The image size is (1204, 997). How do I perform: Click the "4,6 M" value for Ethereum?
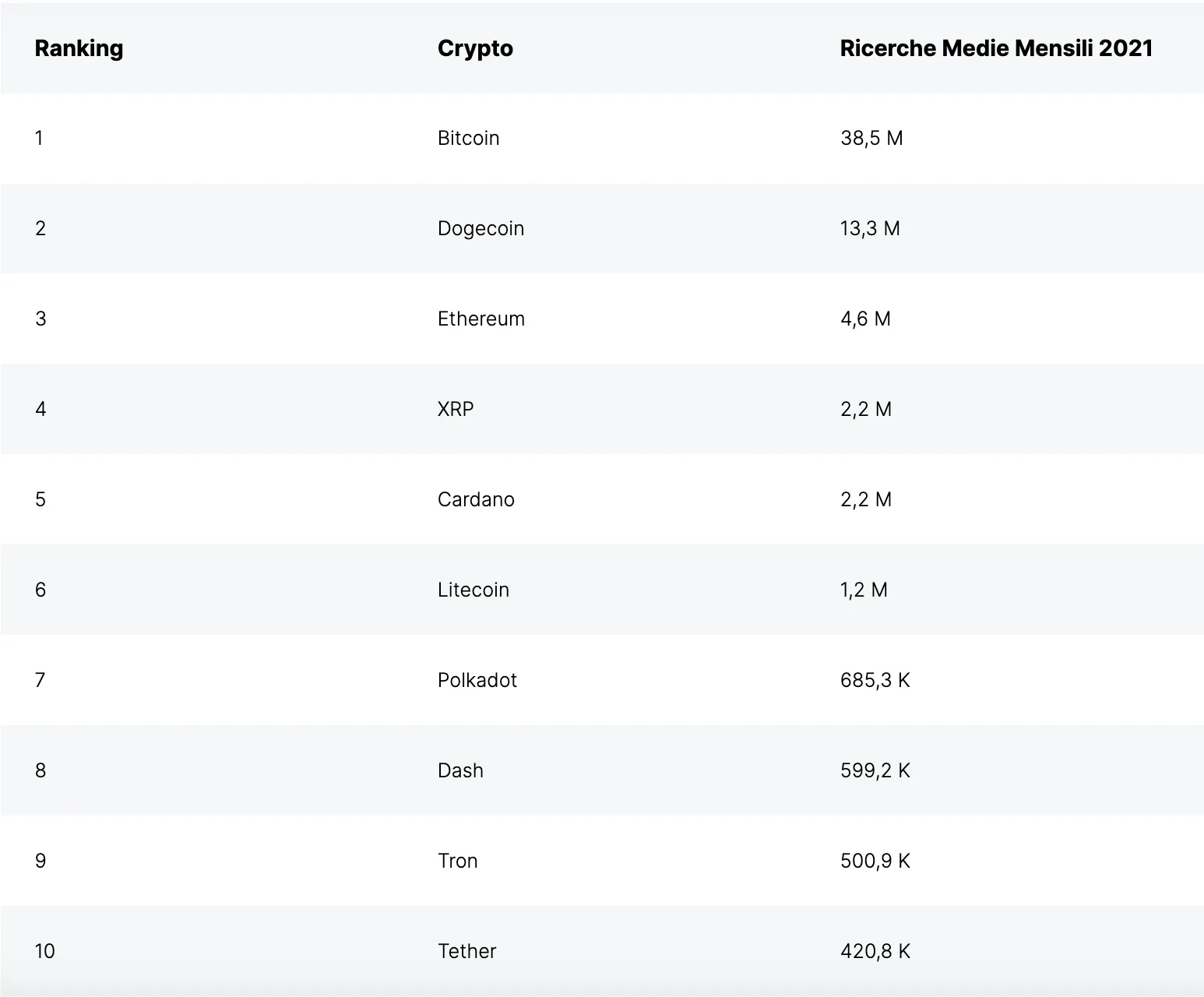tap(865, 319)
